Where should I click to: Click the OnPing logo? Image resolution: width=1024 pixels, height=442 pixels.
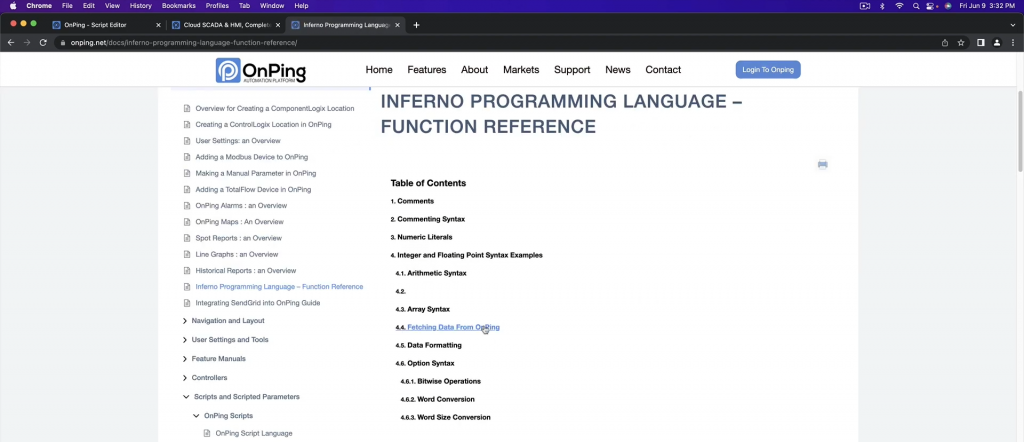pos(261,71)
